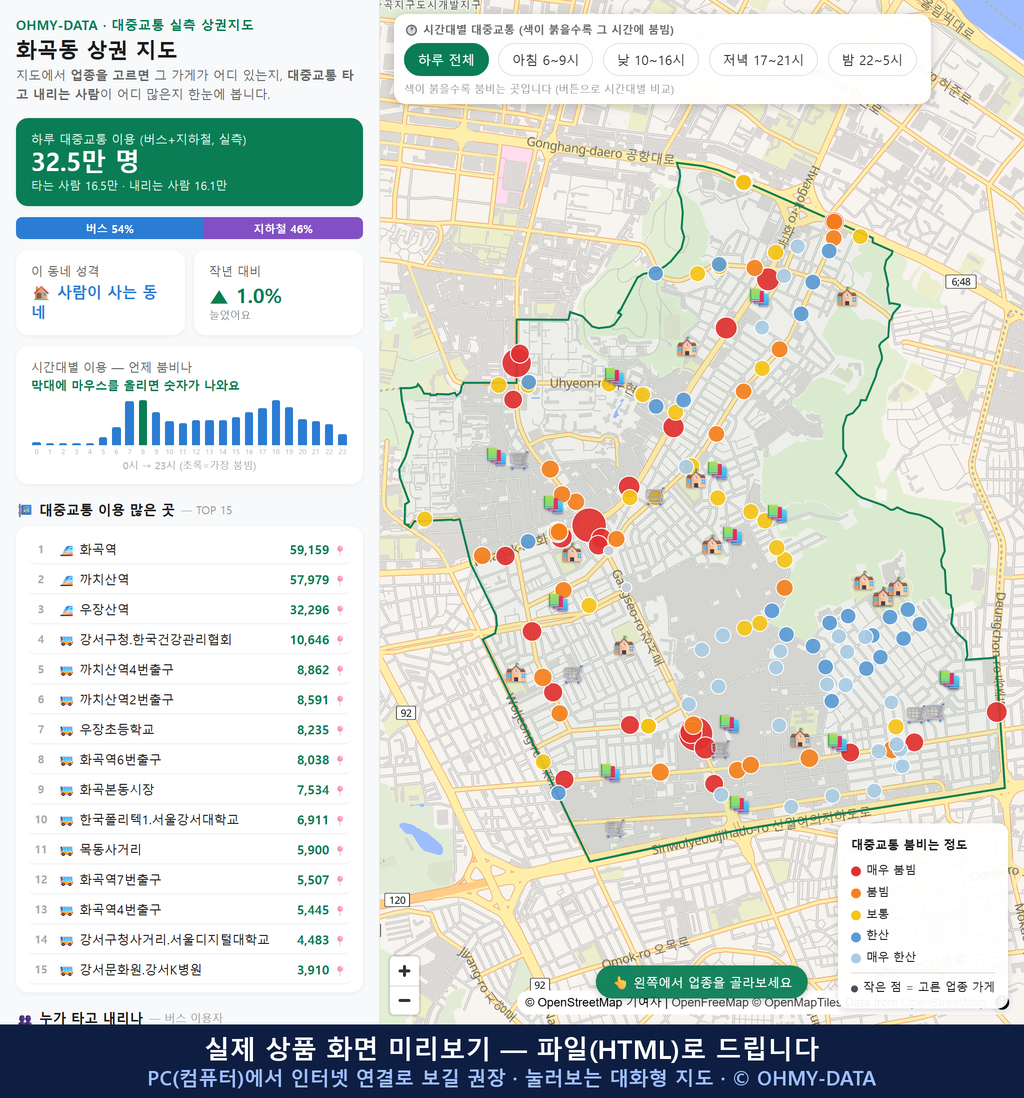Viewport: 1024px width, 1098px height.
Task: Click the pin icon for 까치산역2번출구
Action: (x=340, y=700)
